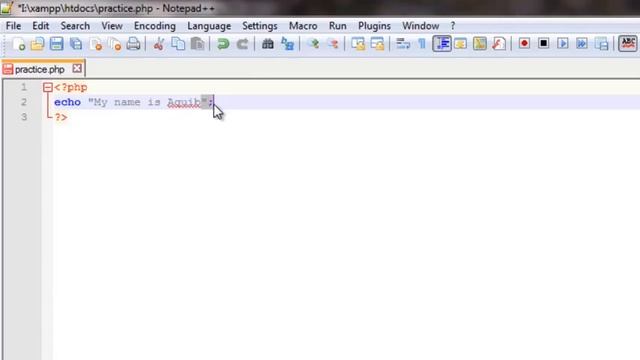Click line number 2 in margin
The width and height of the screenshot is (640, 360).
(24, 102)
